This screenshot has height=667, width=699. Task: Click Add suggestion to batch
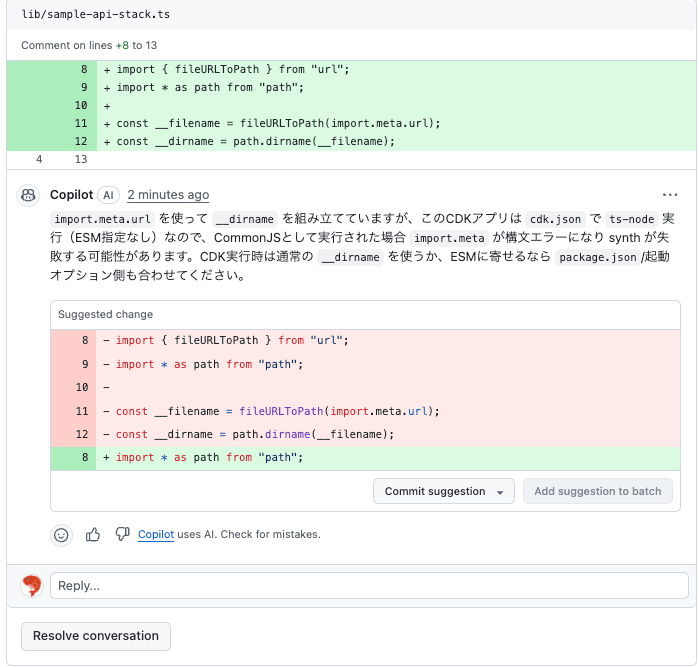[x=597, y=491]
